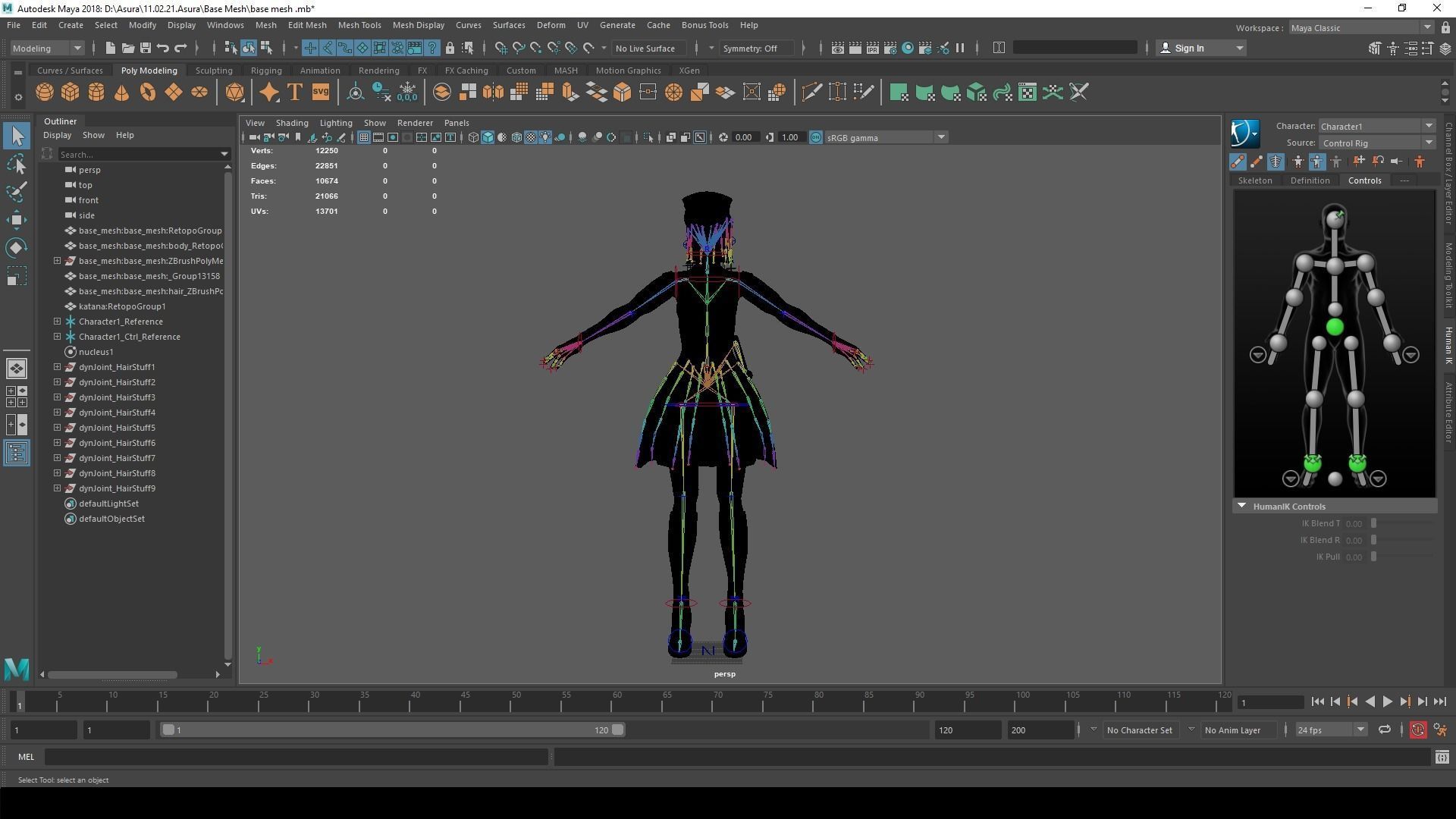Select the Polygon Sphere shelf icon

pos(45,93)
